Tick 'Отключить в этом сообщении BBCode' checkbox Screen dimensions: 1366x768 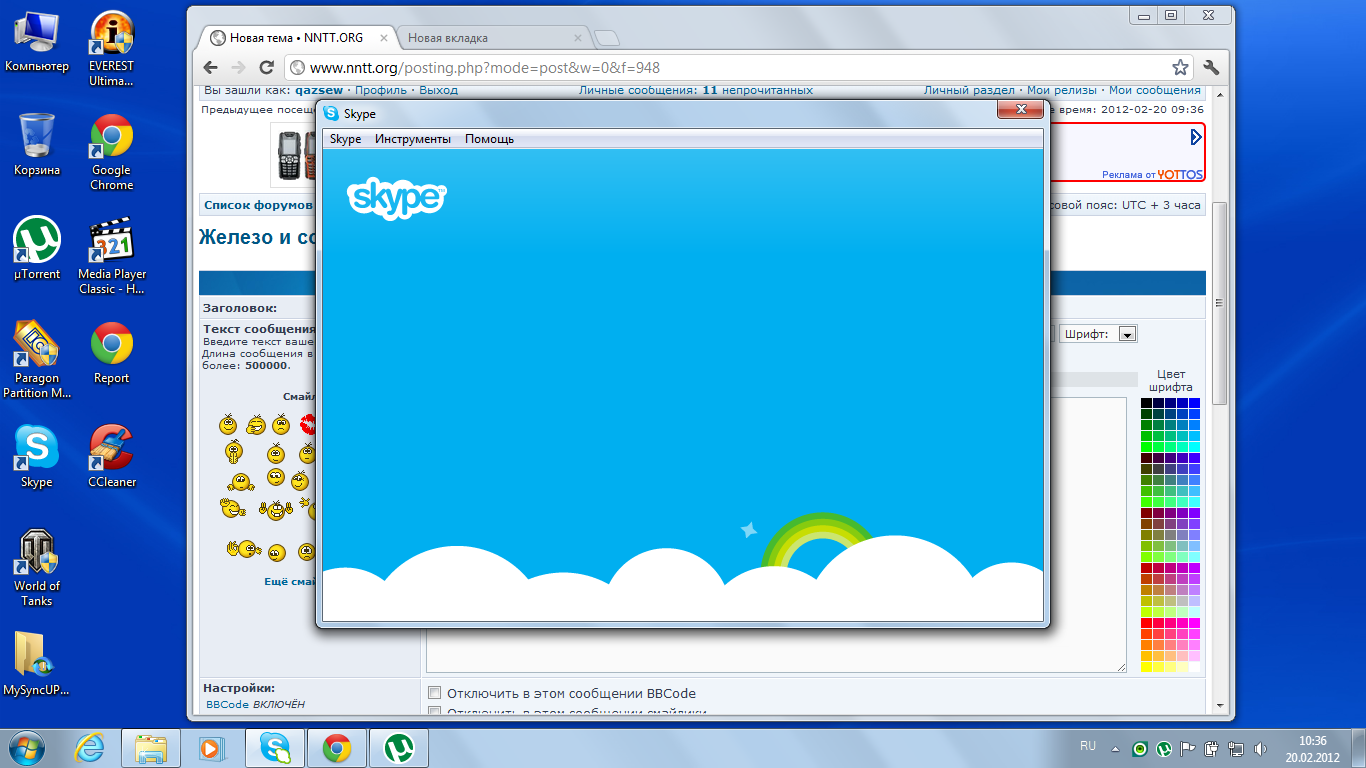(x=434, y=693)
